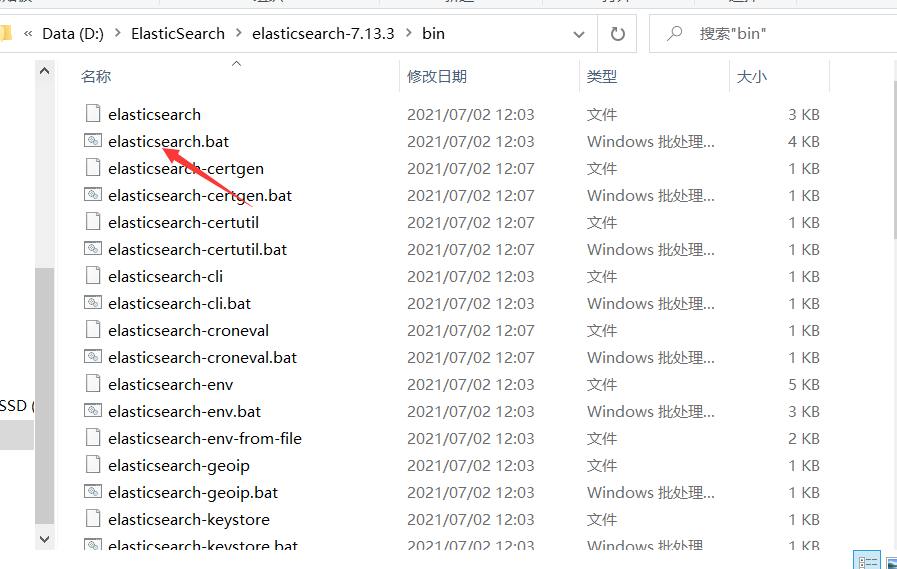The height and width of the screenshot is (569, 897).
Task: Select elasticsearch-certutil file name
Action: (x=183, y=222)
